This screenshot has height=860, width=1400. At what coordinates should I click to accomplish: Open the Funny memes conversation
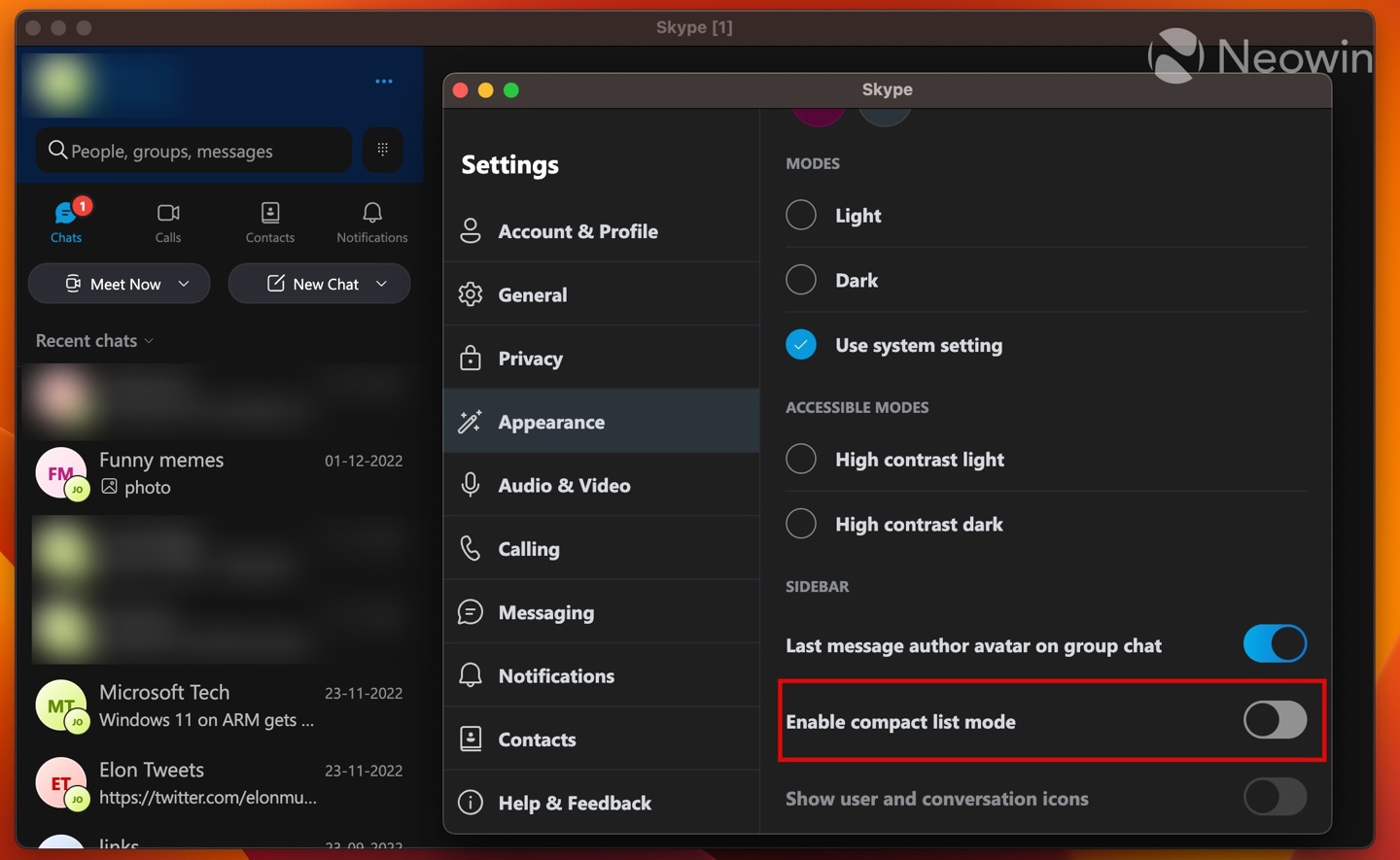pyautogui.click(x=219, y=473)
